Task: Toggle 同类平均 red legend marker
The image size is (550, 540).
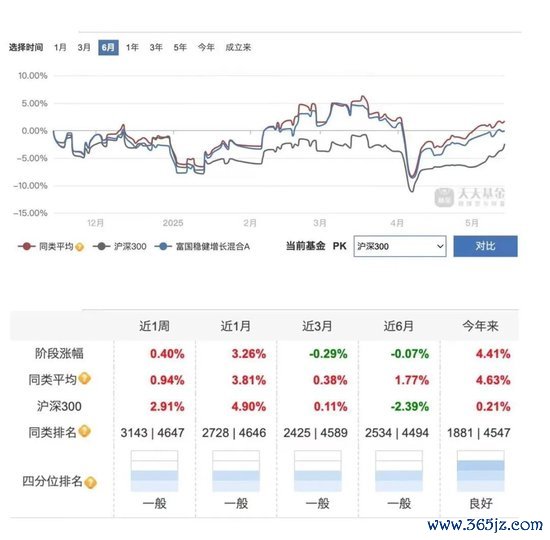Action: [x=26, y=246]
